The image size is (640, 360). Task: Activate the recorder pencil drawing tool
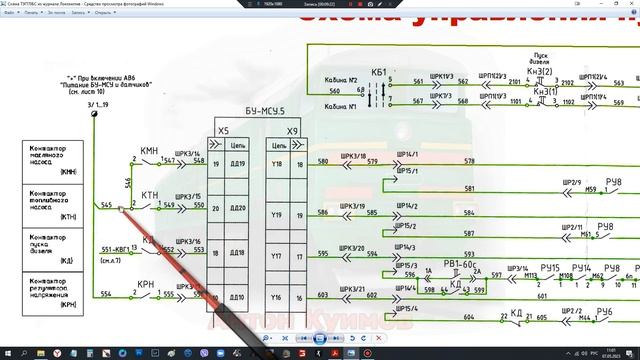(x=380, y=4)
